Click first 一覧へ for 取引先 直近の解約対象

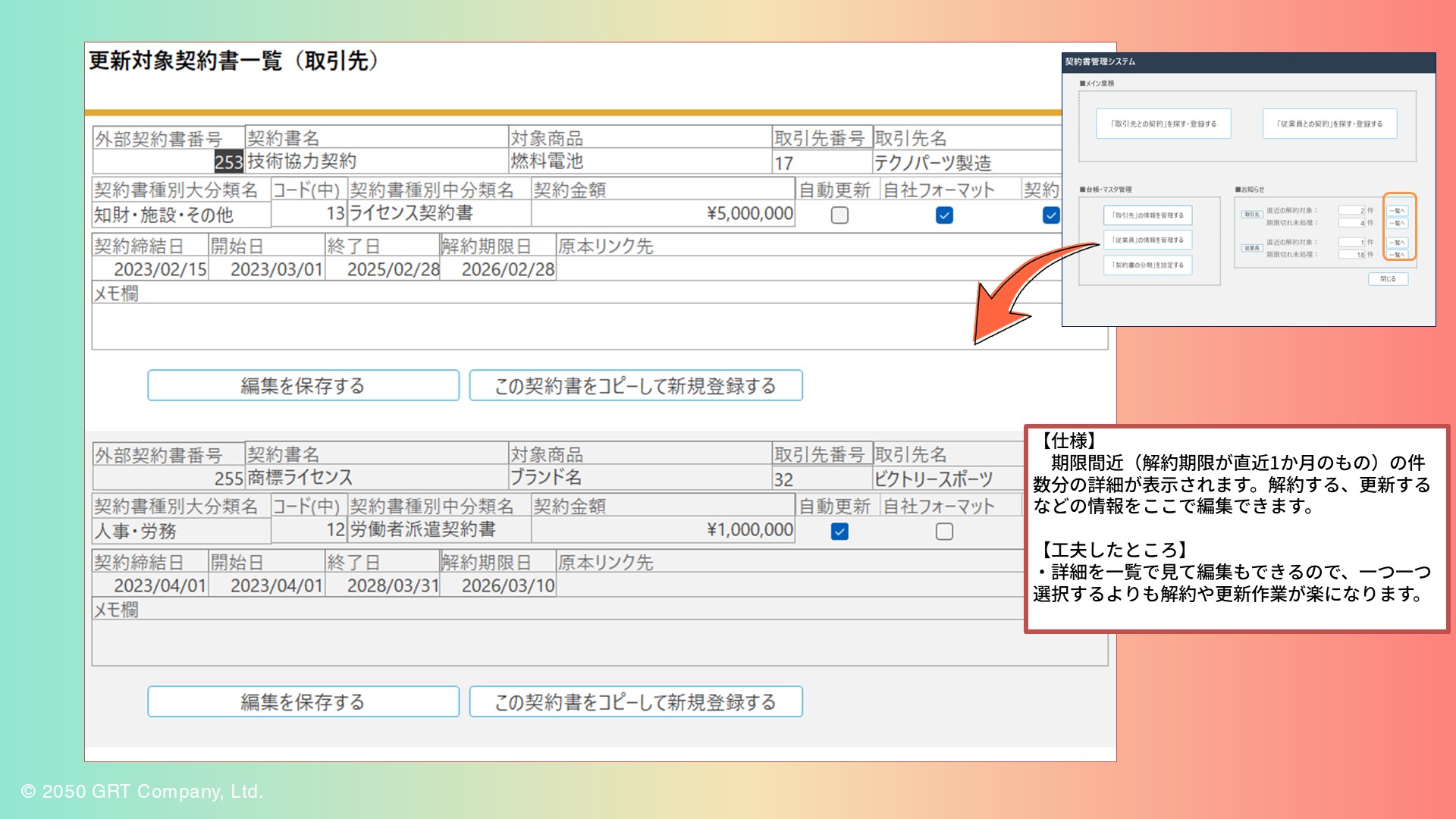pos(1397,211)
